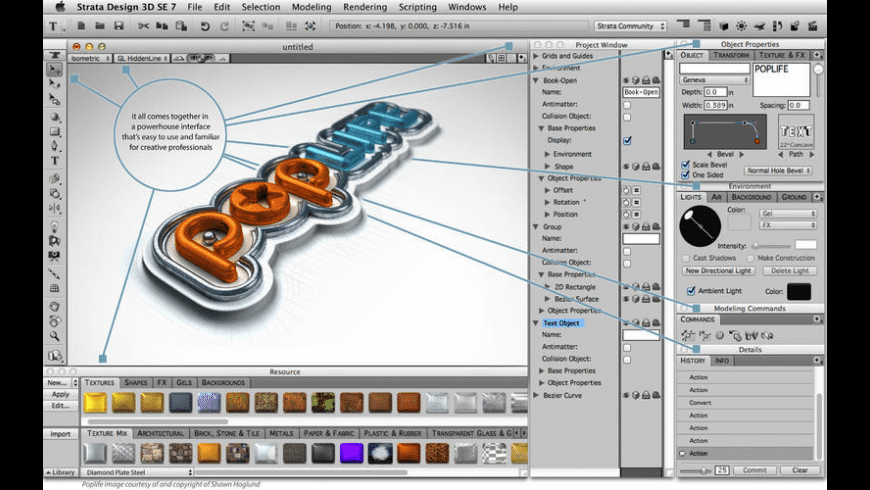Select the Sphere primitive tool
Image resolution: width=870 pixels, height=490 pixels.
pyautogui.click(x=54, y=117)
